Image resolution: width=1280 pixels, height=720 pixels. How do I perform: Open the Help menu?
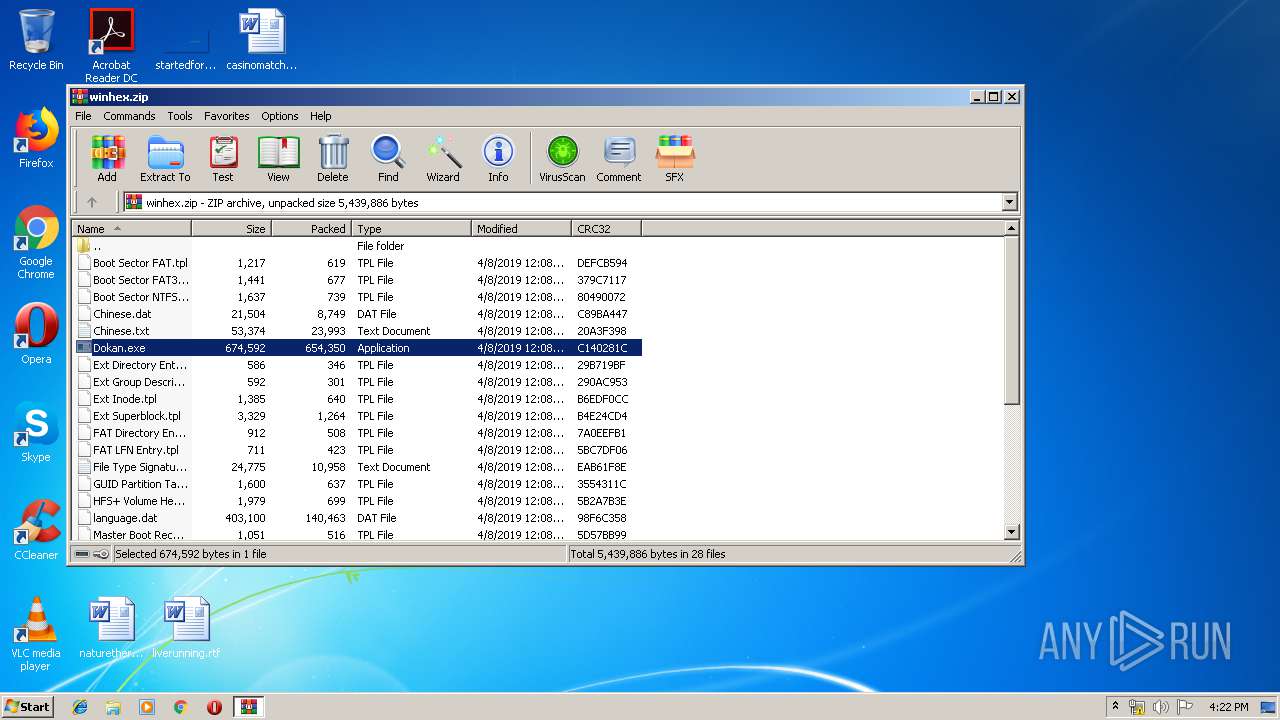[x=320, y=116]
